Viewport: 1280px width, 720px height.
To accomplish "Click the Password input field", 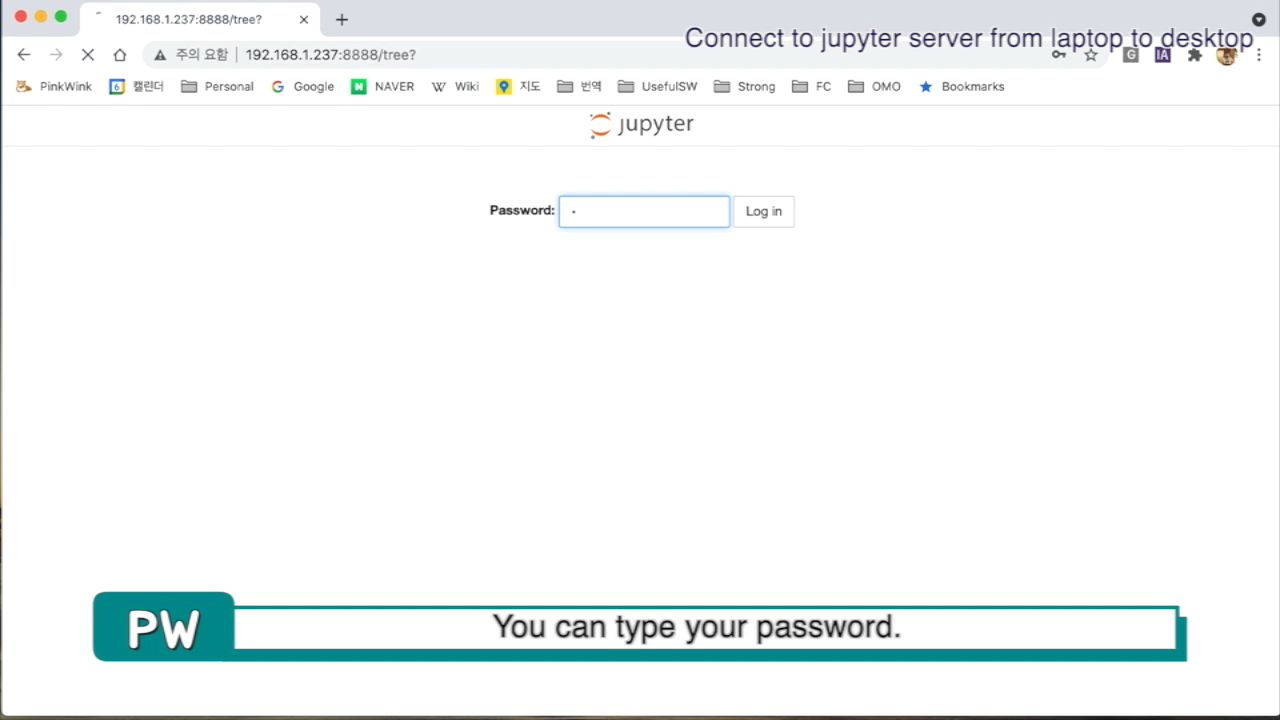I will [x=644, y=211].
